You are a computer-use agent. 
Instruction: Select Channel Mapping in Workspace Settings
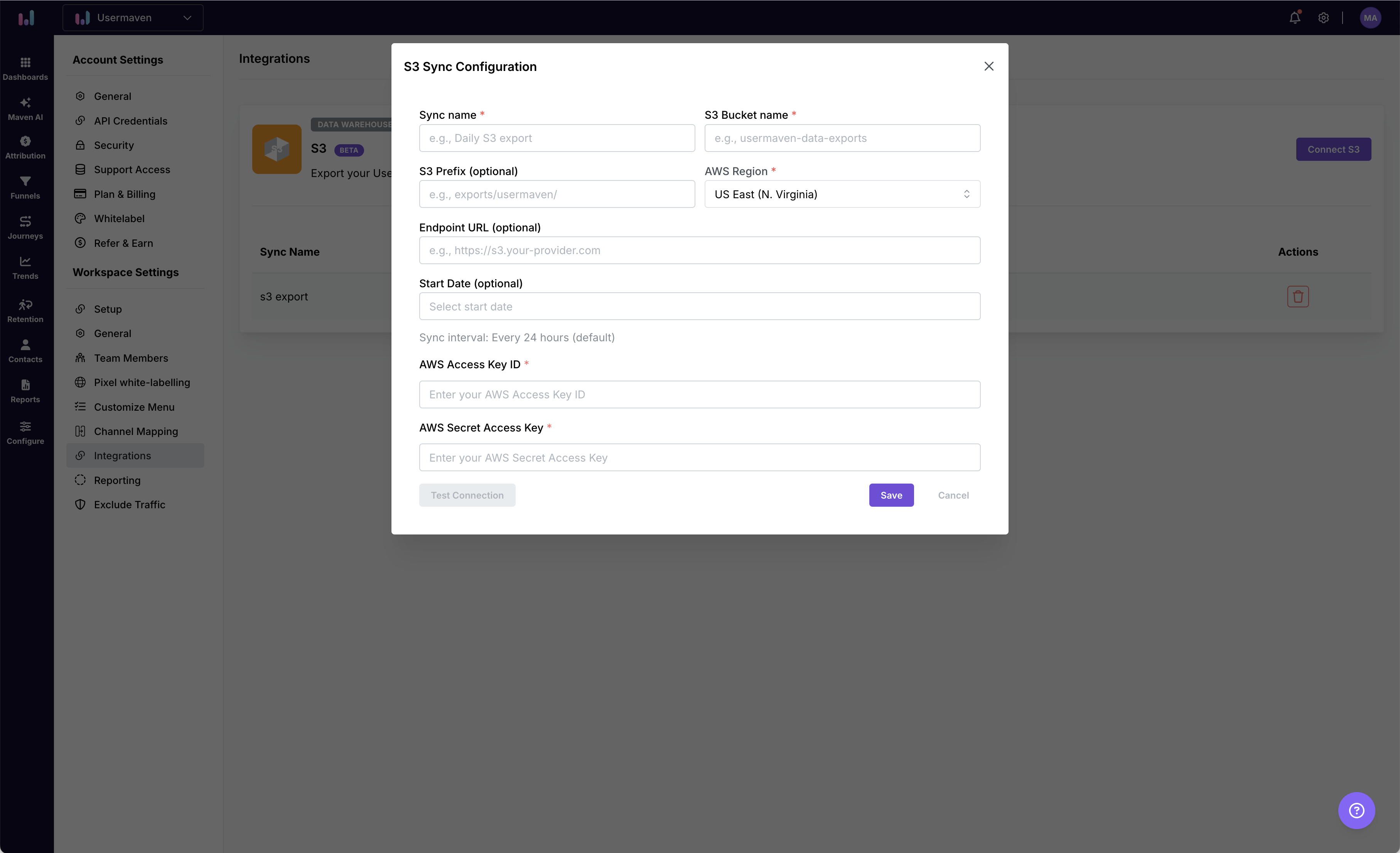pos(136,432)
